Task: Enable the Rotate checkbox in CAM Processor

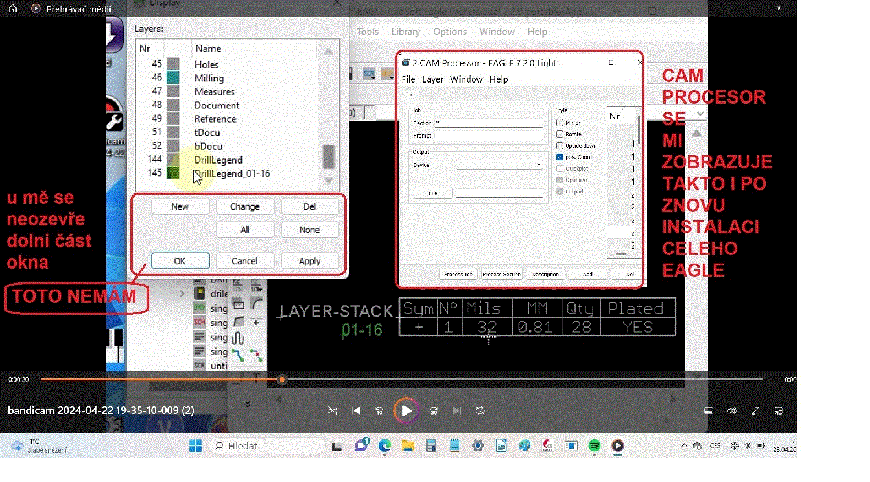Action: (558, 132)
